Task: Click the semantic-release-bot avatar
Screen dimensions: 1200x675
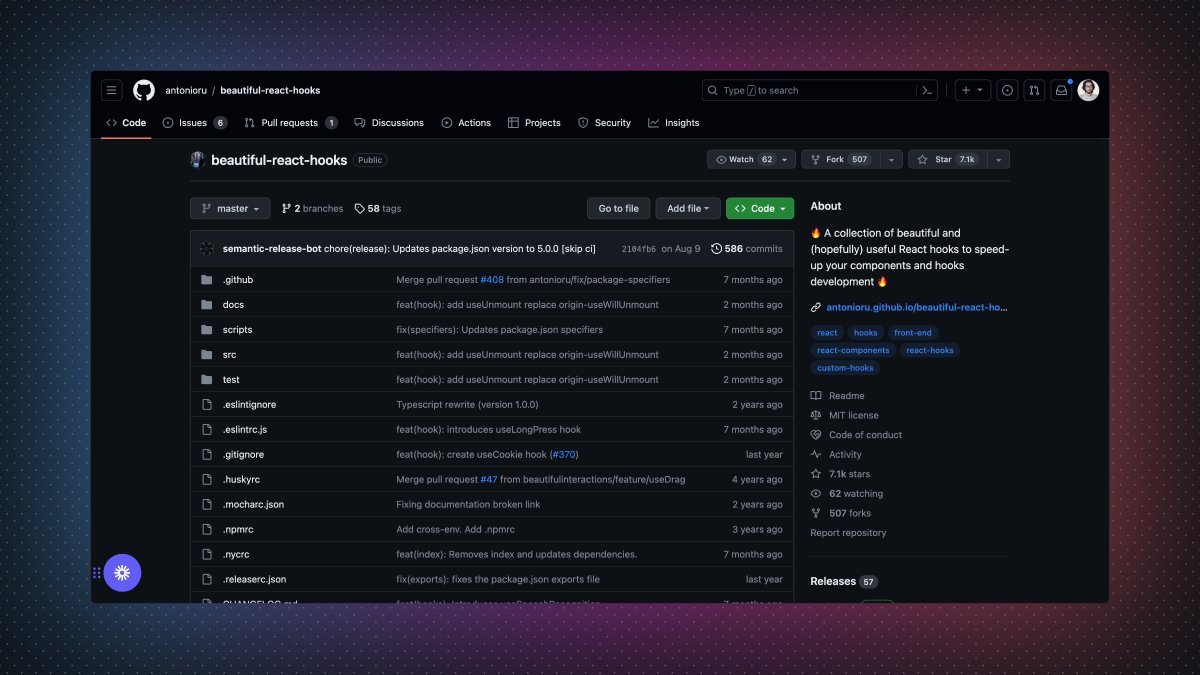Action: [x=207, y=248]
